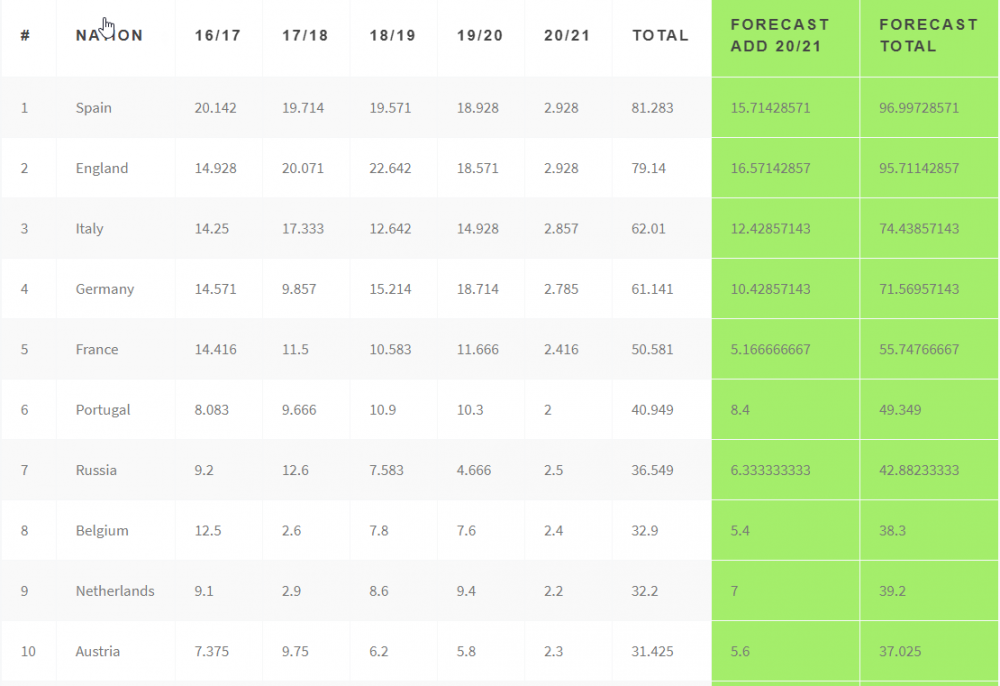Viewport: 1000px width, 686px height.
Task: Select the Spain nation cell
Action: [x=94, y=108]
